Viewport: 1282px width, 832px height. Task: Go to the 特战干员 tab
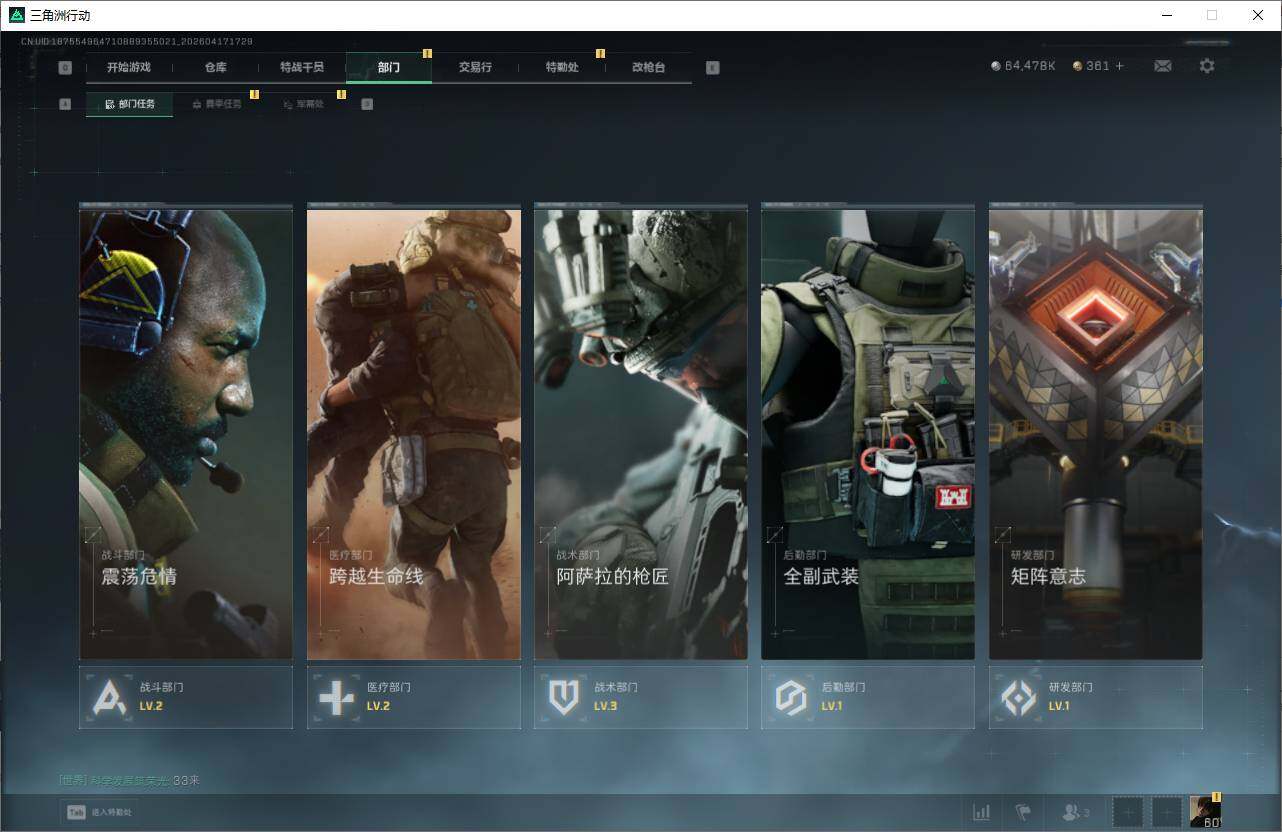pos(302,68)
